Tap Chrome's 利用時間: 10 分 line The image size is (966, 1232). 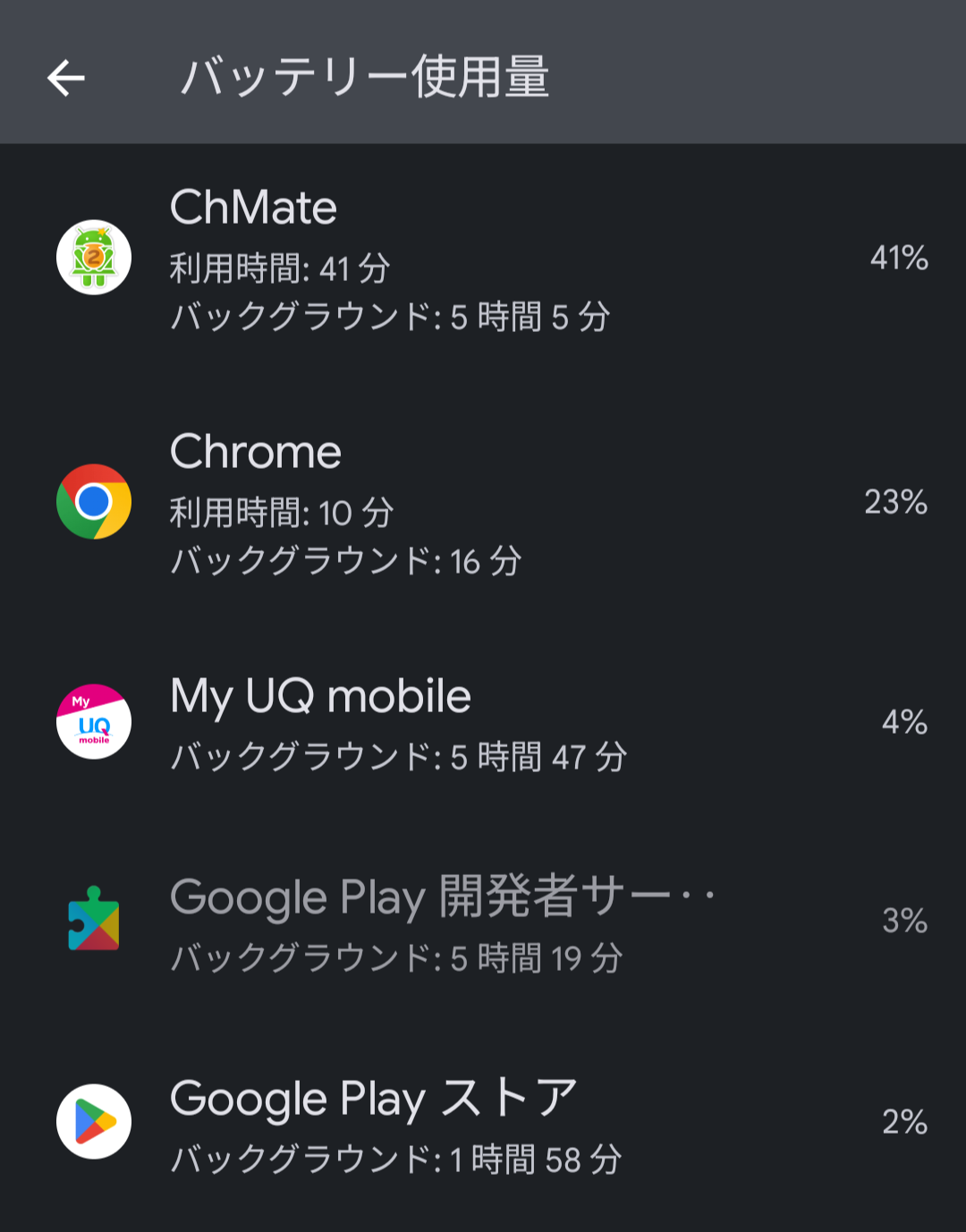click(x=282, y=514)
